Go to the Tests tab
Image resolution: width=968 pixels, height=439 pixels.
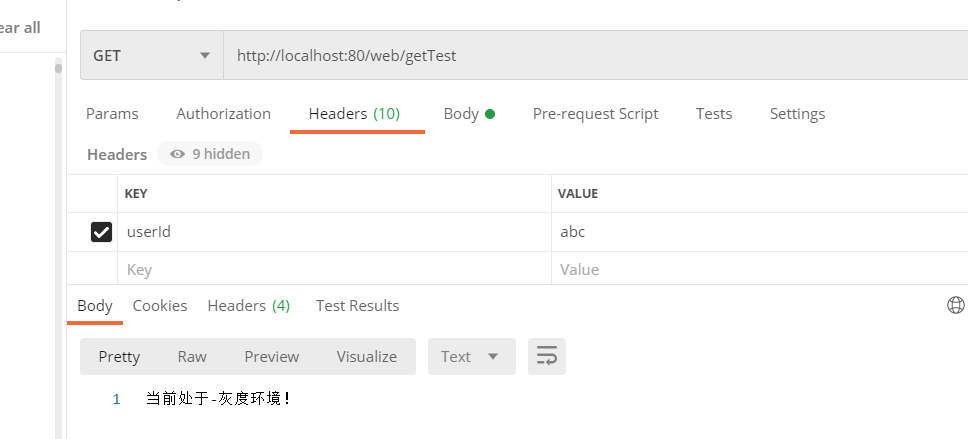point(714,114)
